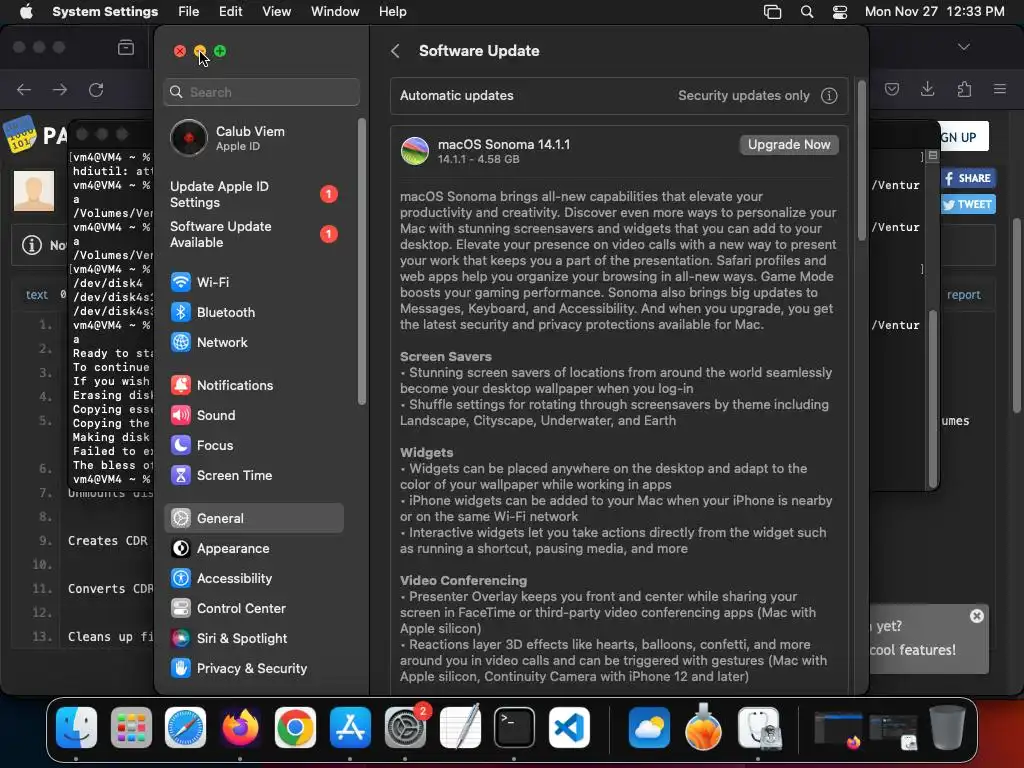Click the report link on webpage

[963, 295]
